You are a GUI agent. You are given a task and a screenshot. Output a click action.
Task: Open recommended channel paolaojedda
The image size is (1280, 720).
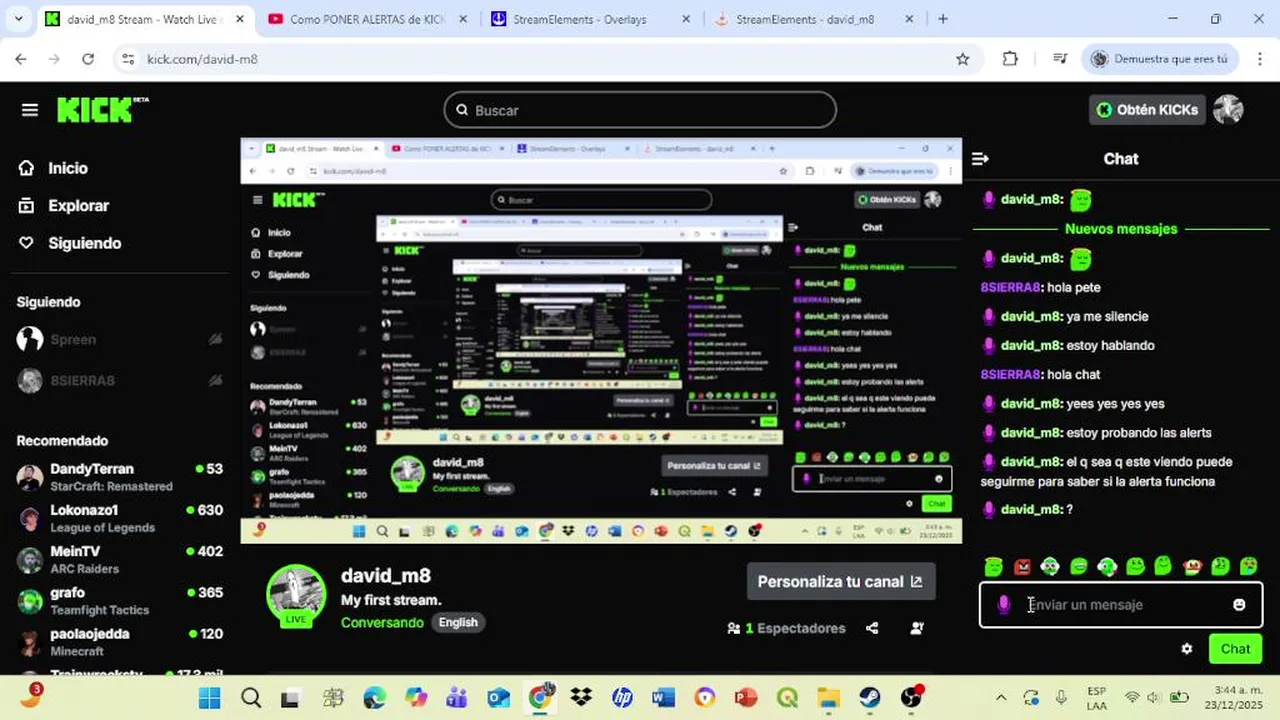pos(120,641)
